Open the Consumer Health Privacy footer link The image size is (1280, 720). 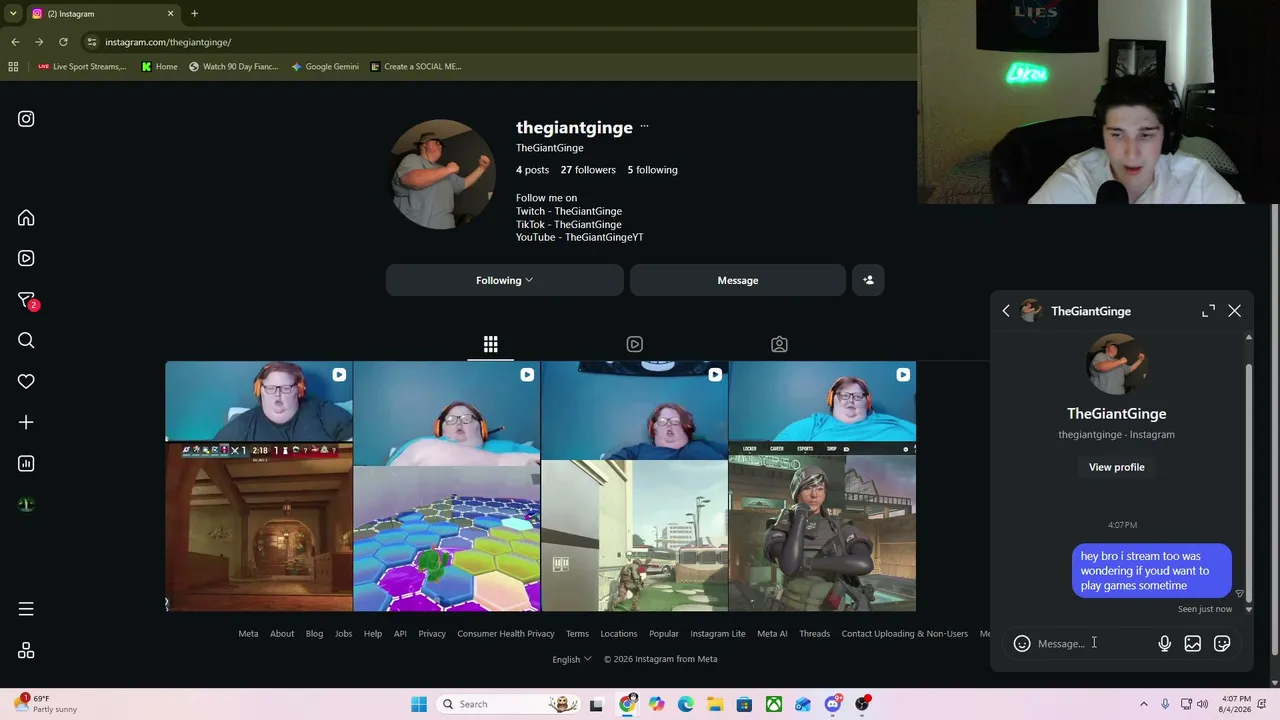pos(506,634)
